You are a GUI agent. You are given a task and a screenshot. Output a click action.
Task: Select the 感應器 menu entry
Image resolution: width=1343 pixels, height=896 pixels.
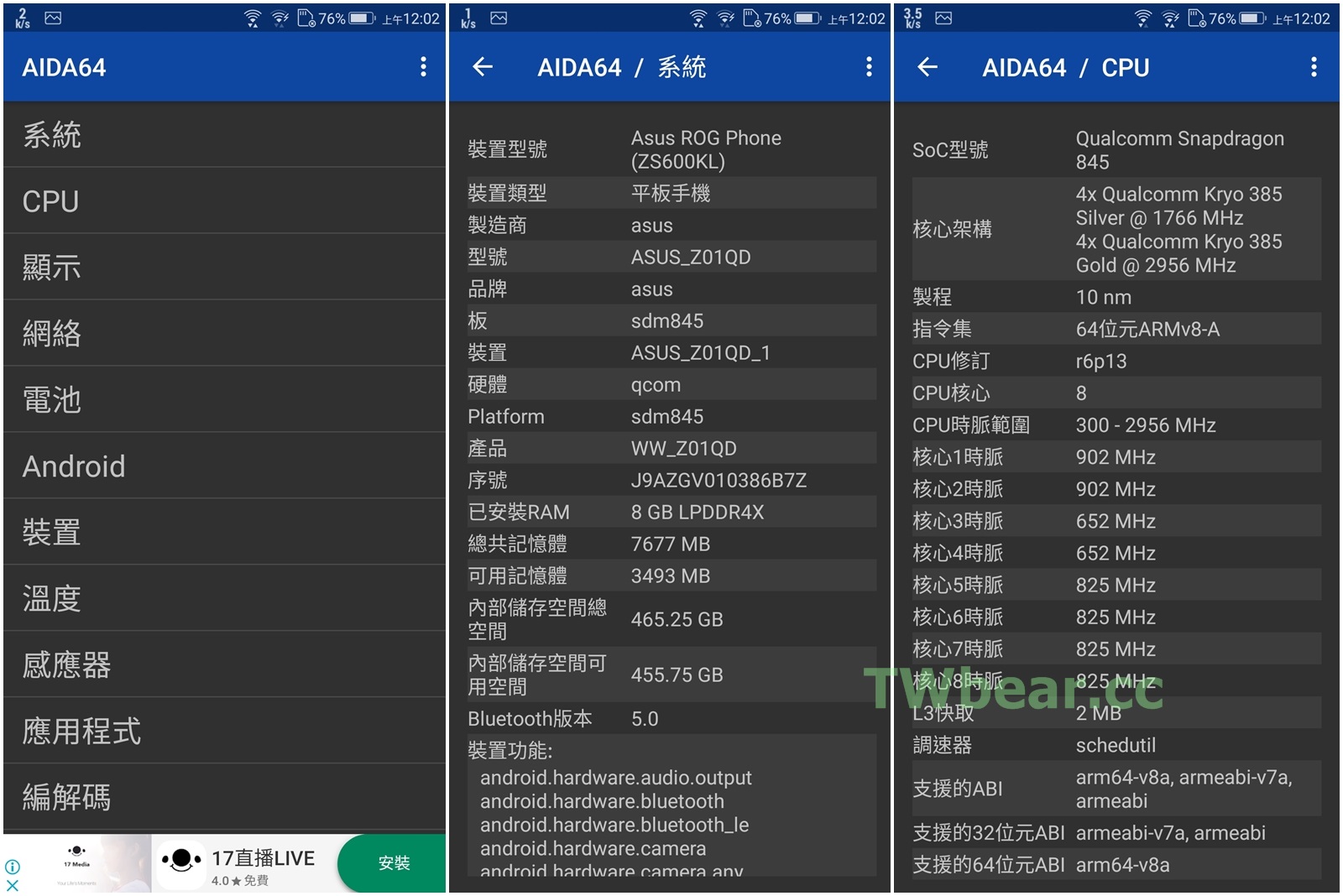click(x=224, y=664)
